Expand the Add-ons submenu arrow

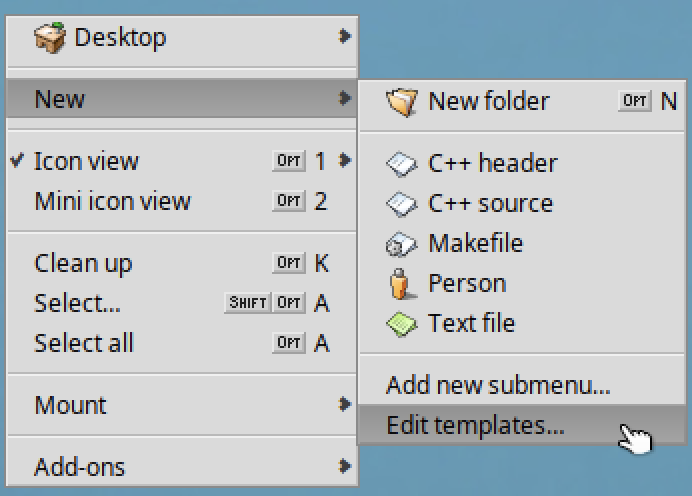click(x=344, y=466)
